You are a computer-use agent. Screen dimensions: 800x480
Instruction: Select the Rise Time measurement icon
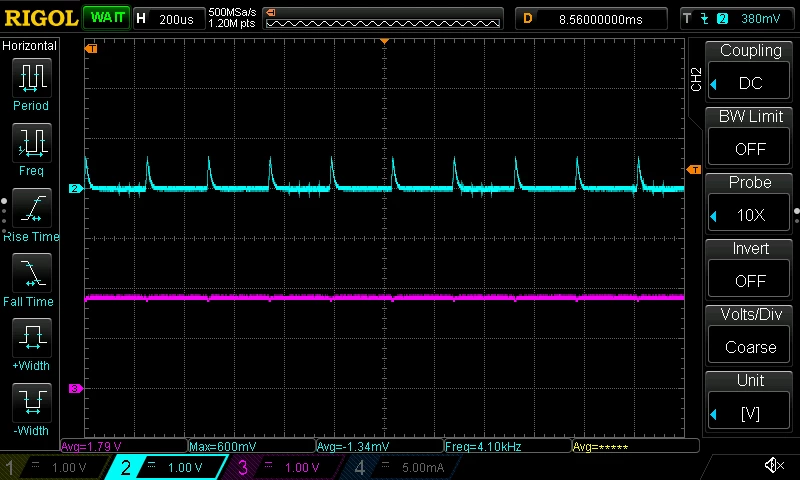click(32, 208)
